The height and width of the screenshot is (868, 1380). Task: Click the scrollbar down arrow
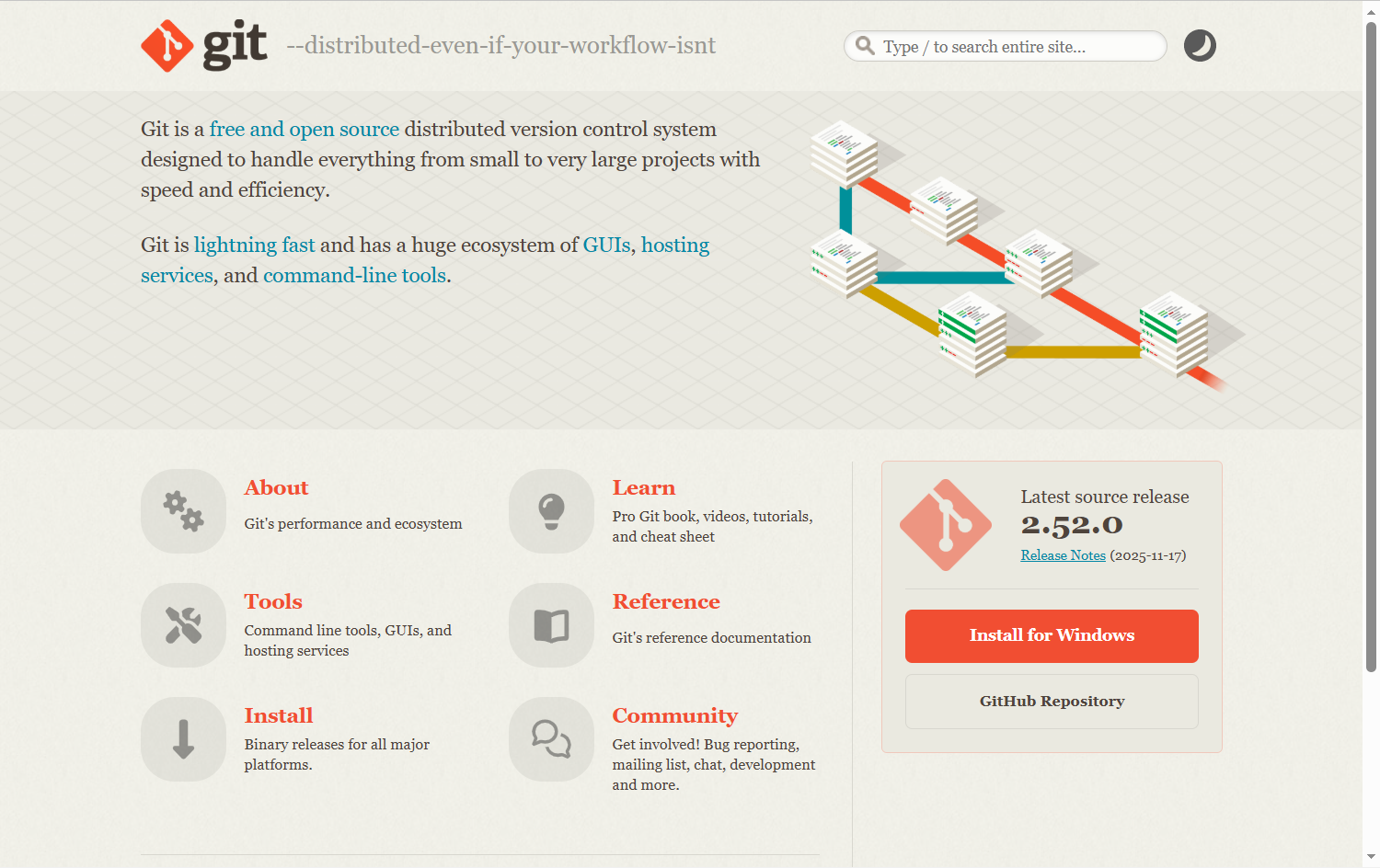click(1371, 859)
